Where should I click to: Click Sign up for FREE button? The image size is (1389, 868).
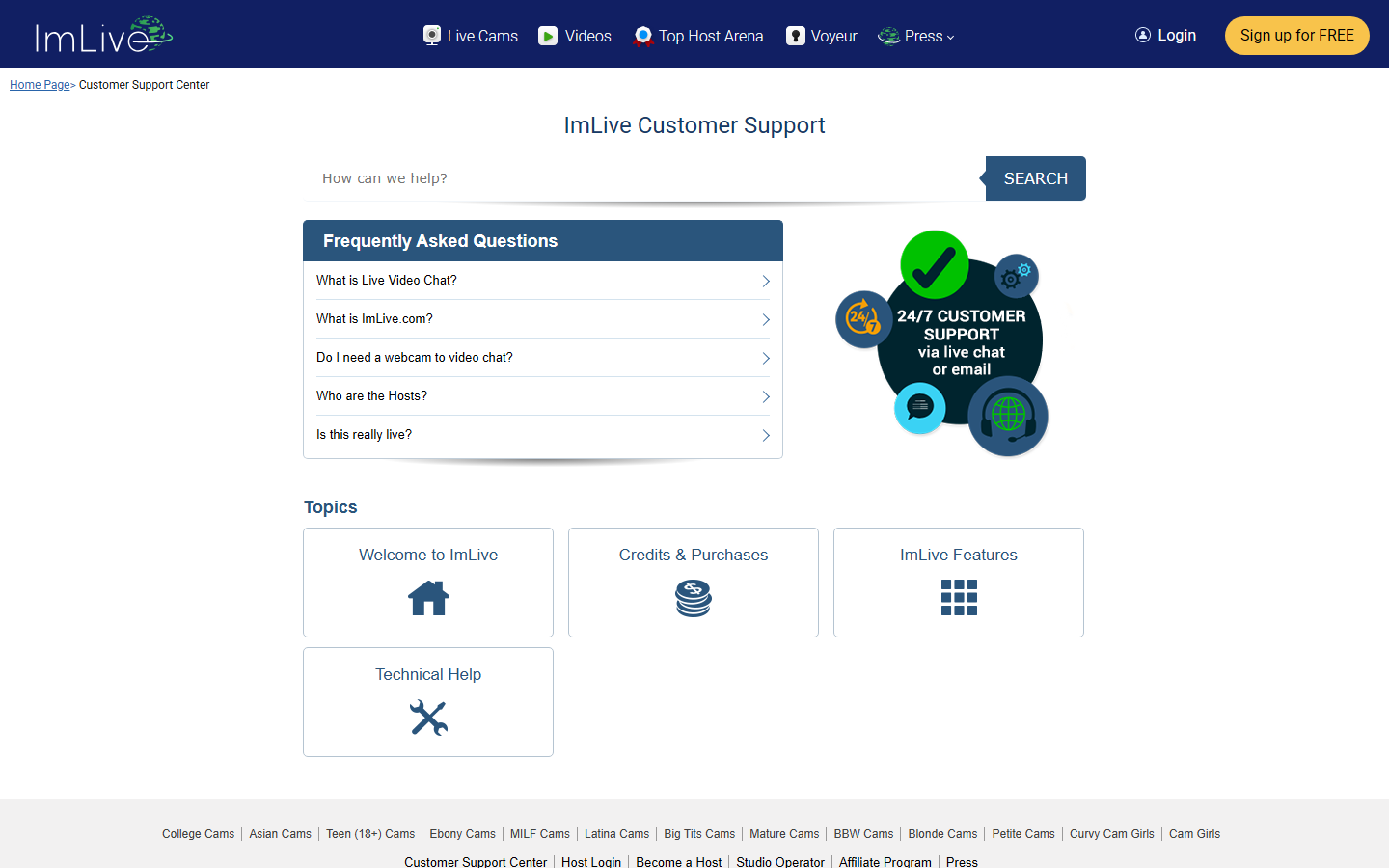pos(1297,36)
